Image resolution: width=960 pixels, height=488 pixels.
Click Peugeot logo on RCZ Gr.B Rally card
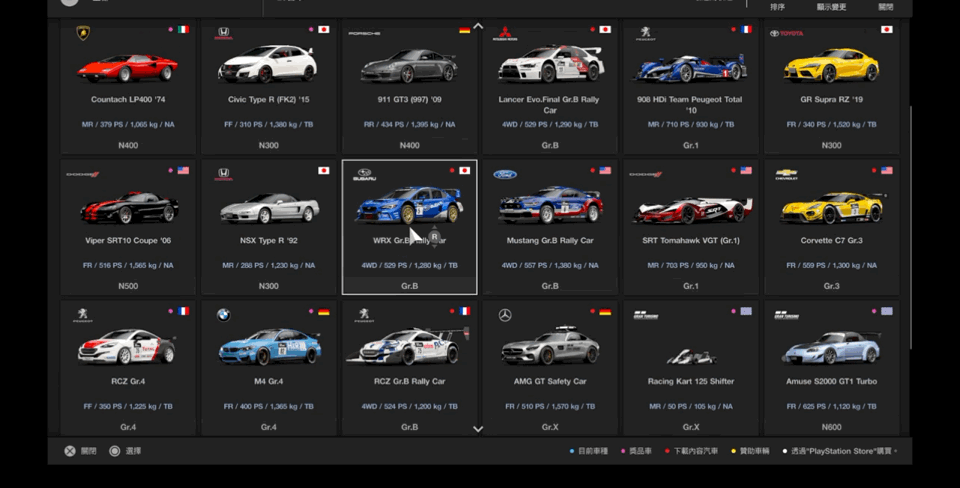pos(364,315)
